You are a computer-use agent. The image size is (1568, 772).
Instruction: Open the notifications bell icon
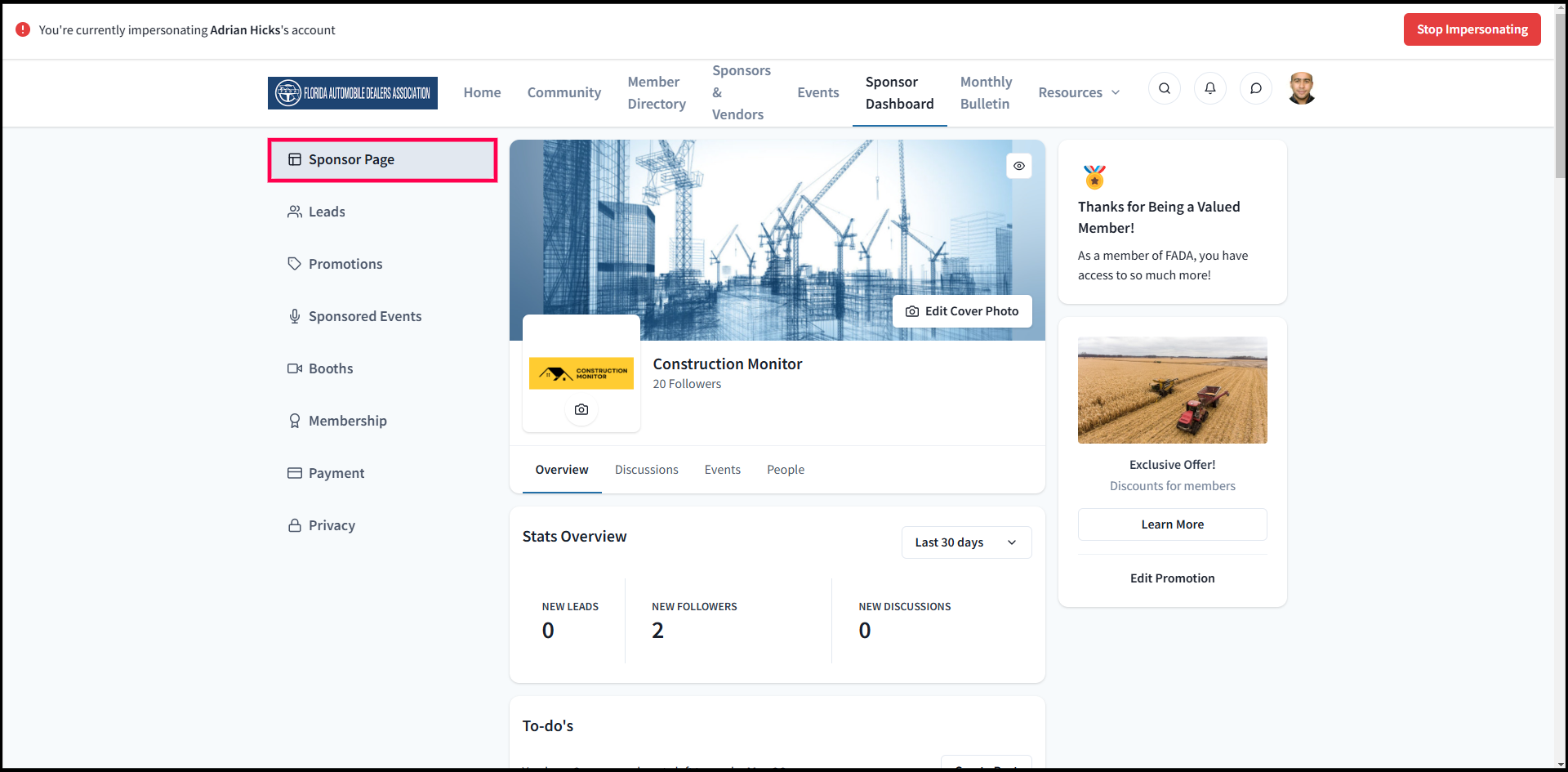[1210, 88]
